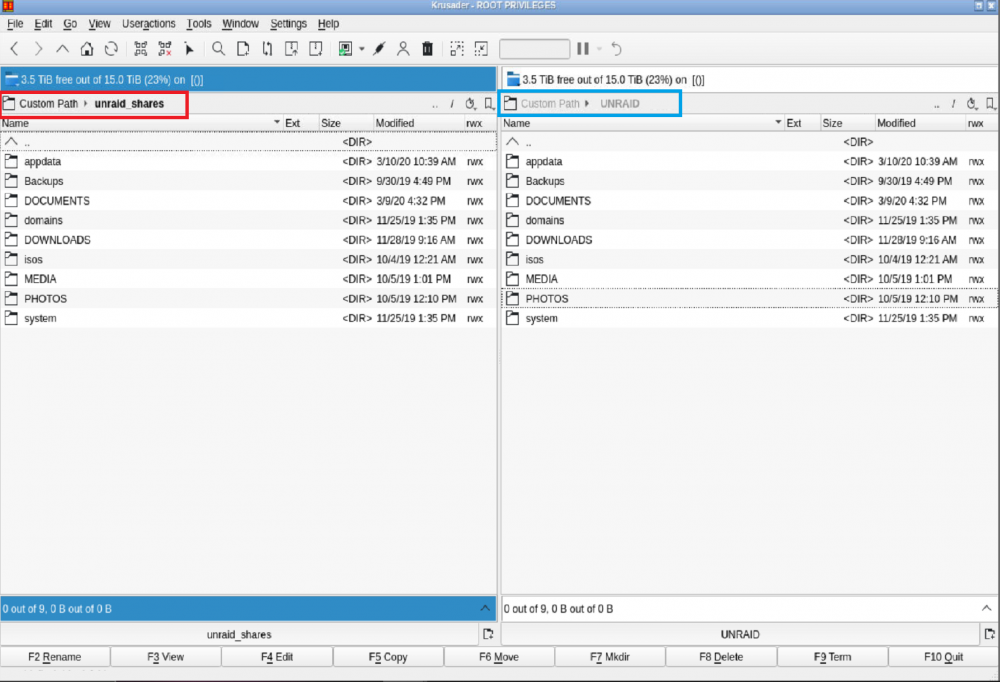The image size is (1000, 682).
Task: Pause the job queue with pause button
Action: pos(583,48)
